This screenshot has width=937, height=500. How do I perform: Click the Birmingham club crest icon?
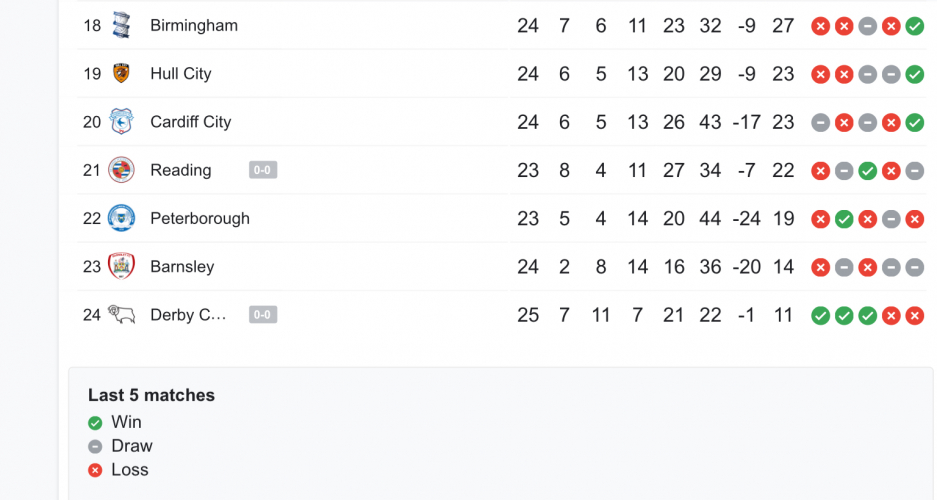(x=122, y=25)
